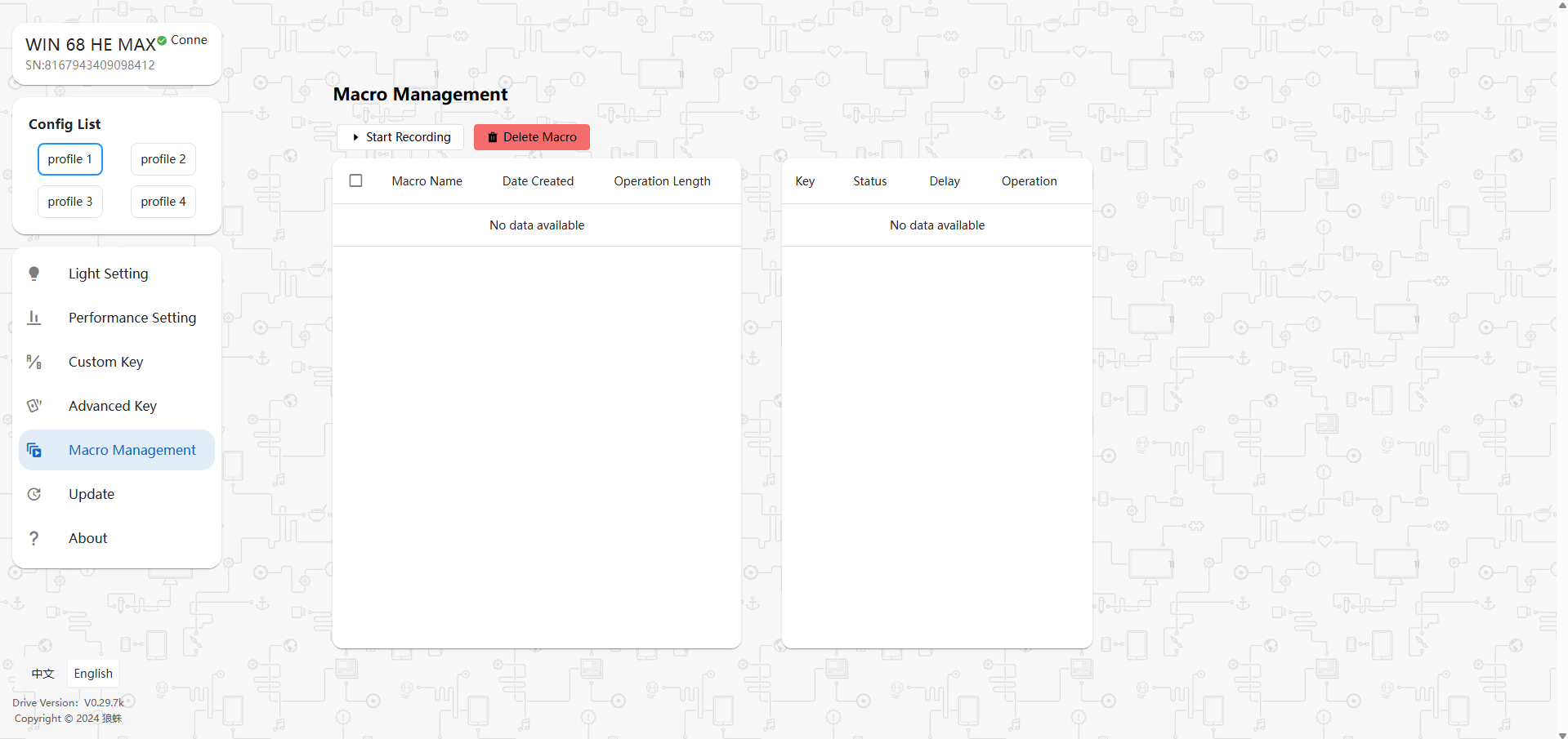Click the Advanced Key icon
1568x739 pixels.
[34, 406]
